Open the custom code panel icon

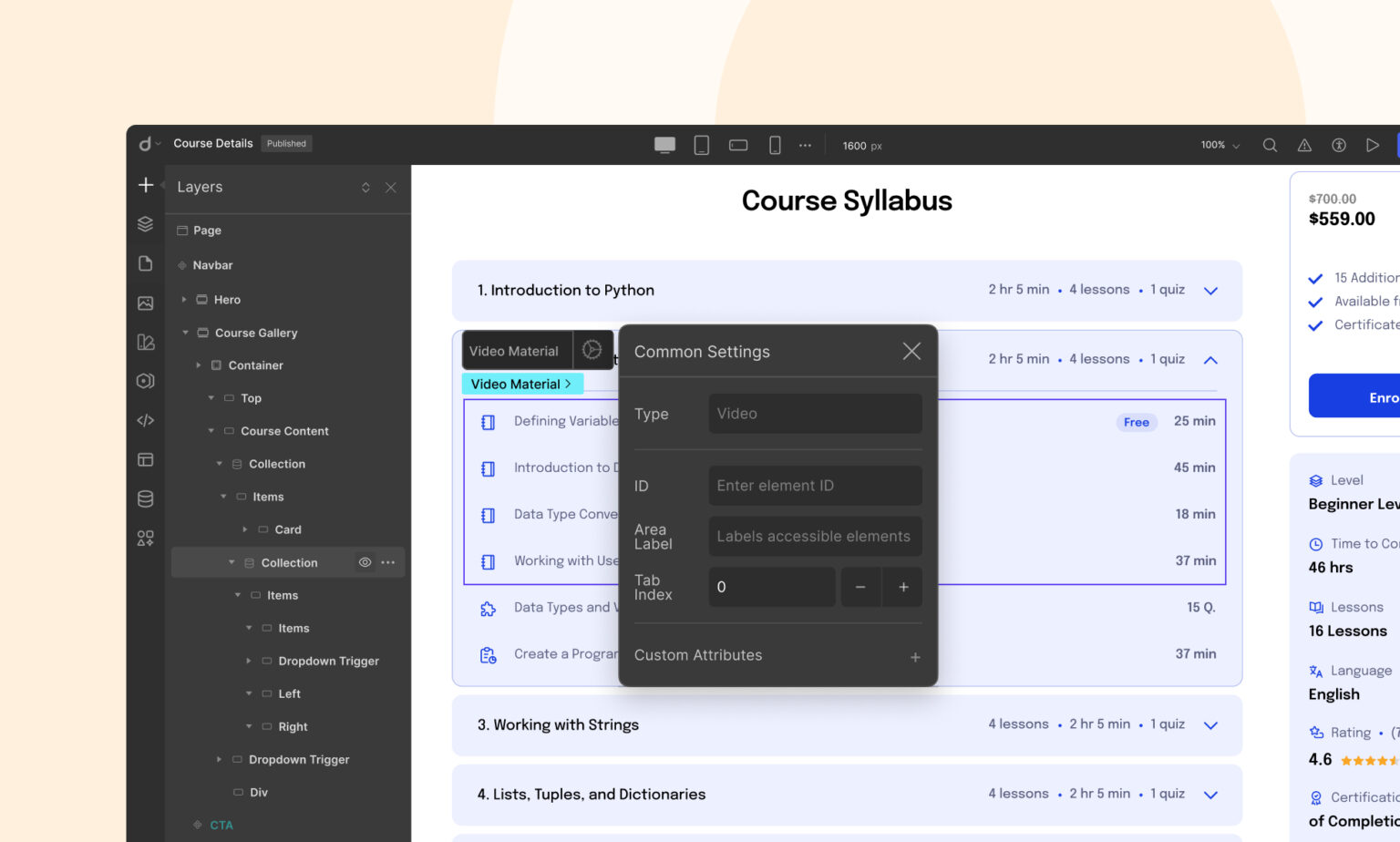click(x=146, y=420)
